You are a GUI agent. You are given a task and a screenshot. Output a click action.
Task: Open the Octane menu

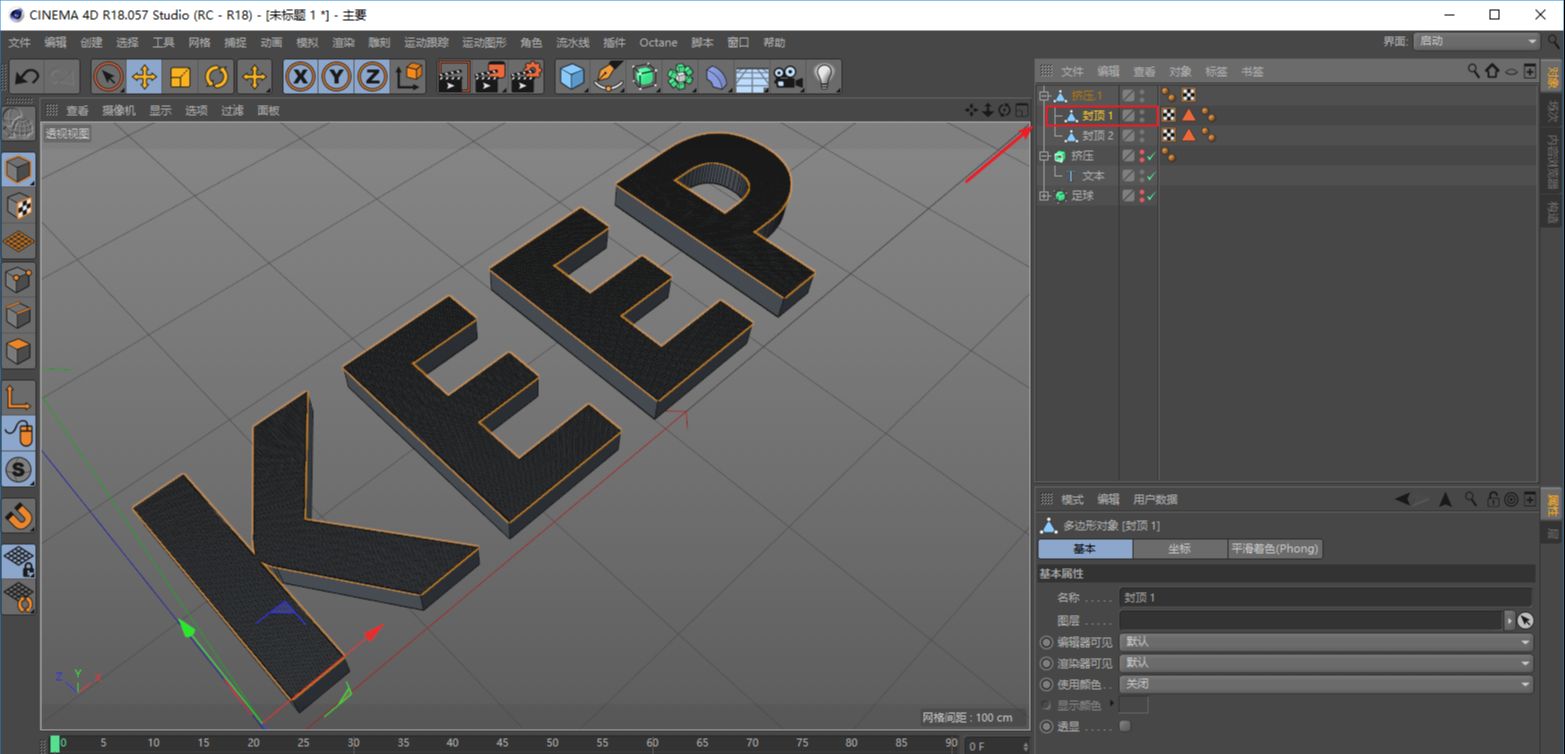coord(658,43)
